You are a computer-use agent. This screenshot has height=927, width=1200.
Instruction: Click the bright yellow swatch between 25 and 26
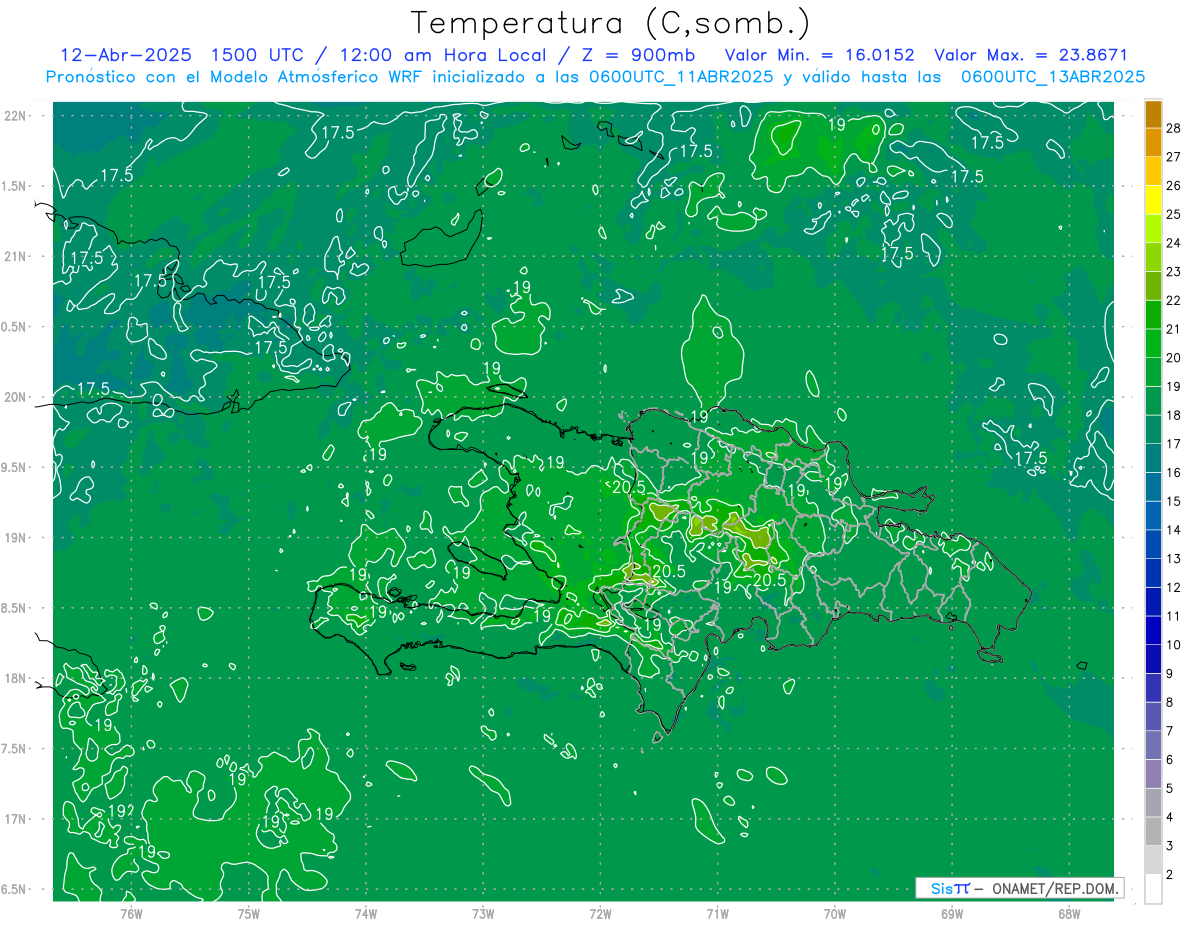tap(1153, 199)
